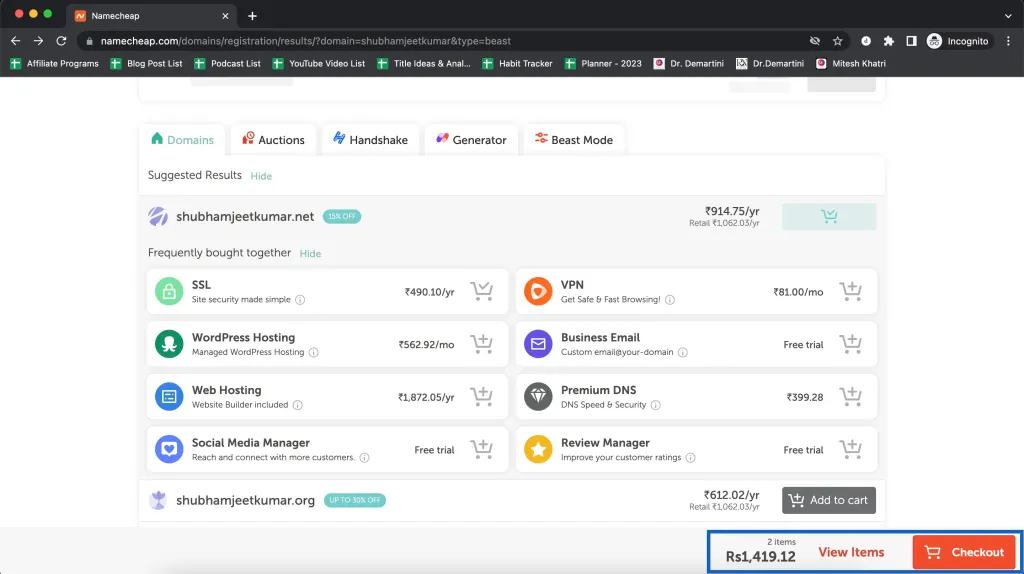Open the Blog Post List bookmark
This screenshot has width=1024, height=574.
[146, 63]
